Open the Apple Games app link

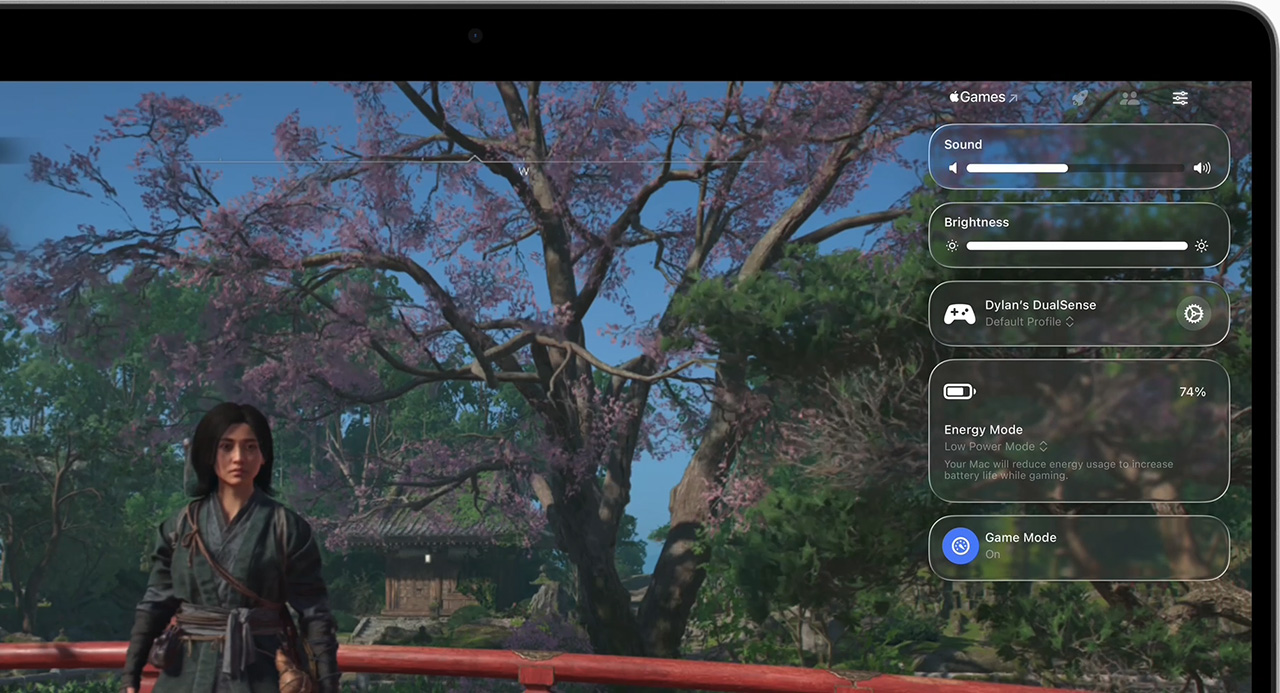tap(983, 97)
